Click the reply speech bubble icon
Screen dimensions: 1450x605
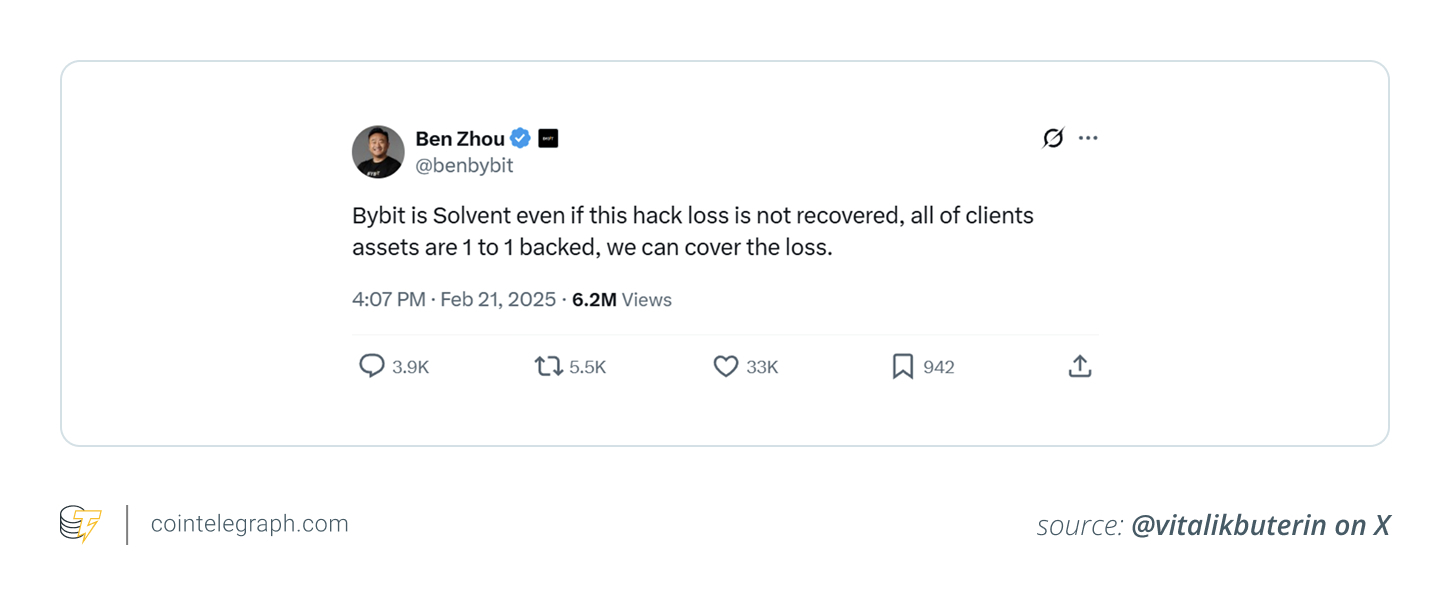point(370,366)
